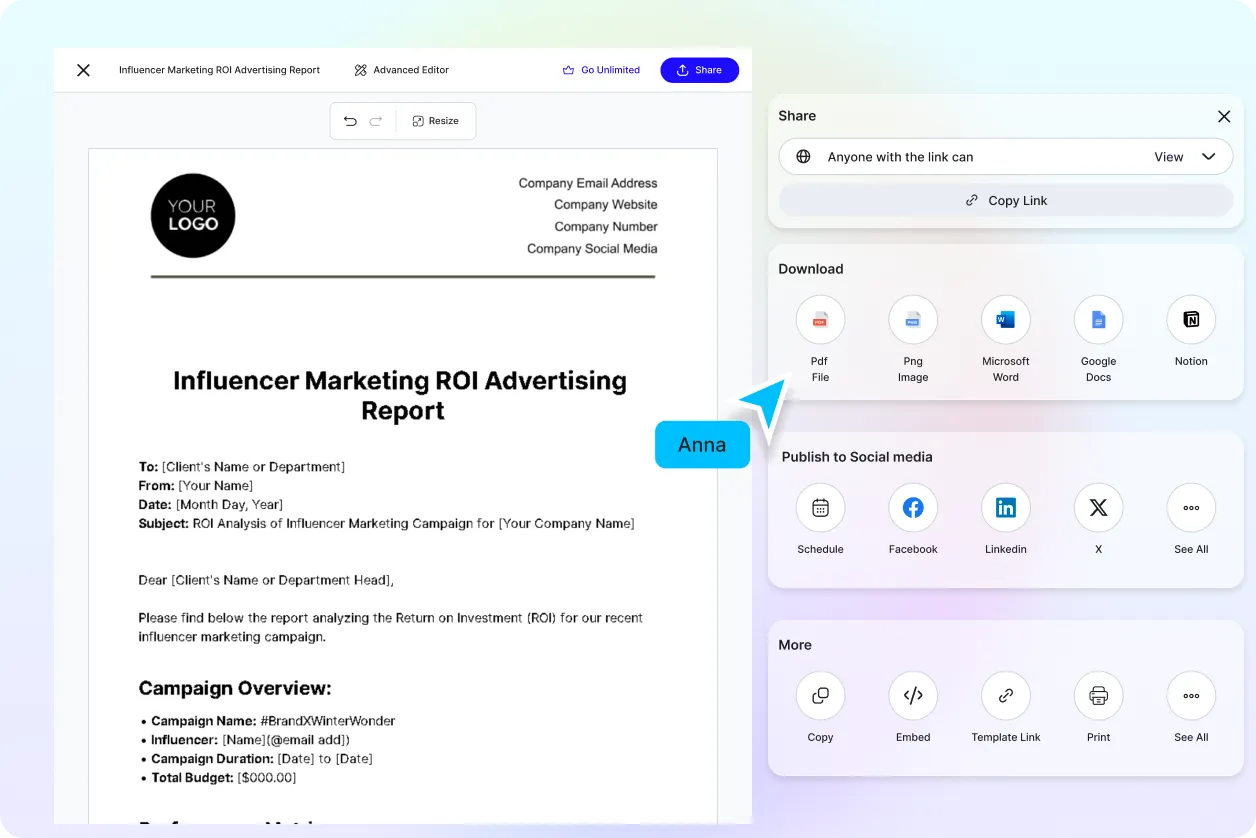Publish to X social network

(x=1098, y=509)
